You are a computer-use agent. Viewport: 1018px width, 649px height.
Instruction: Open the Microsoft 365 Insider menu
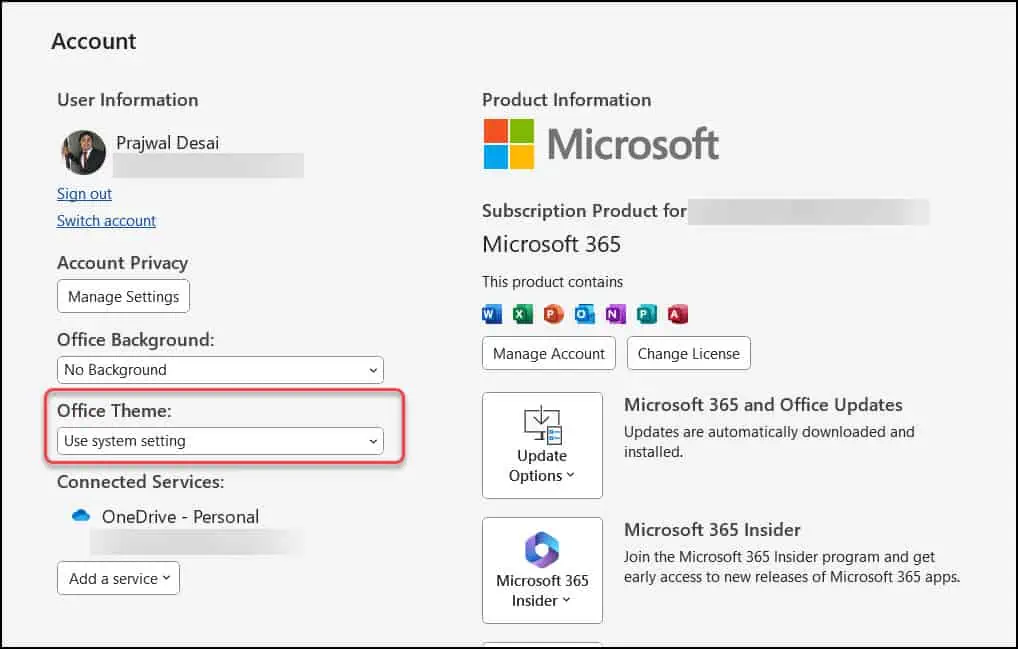542,570
